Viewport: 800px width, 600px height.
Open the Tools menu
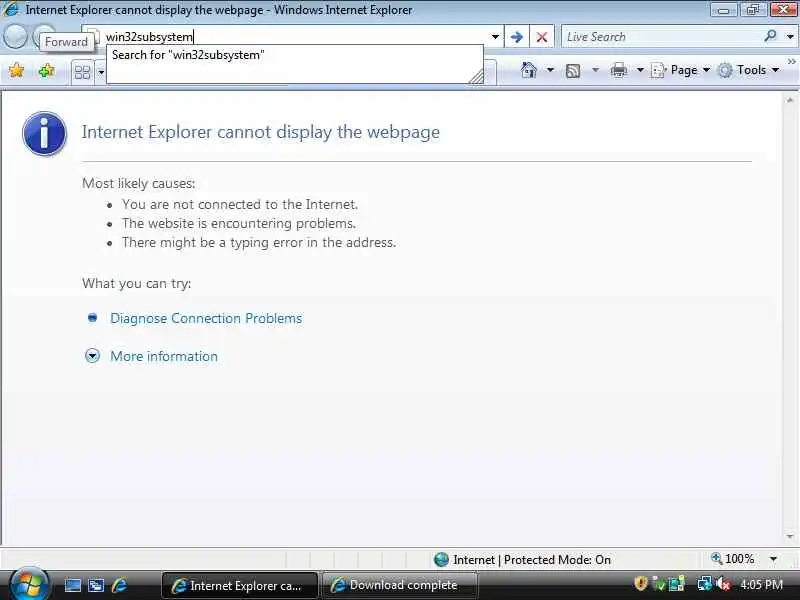coord(749,70)
